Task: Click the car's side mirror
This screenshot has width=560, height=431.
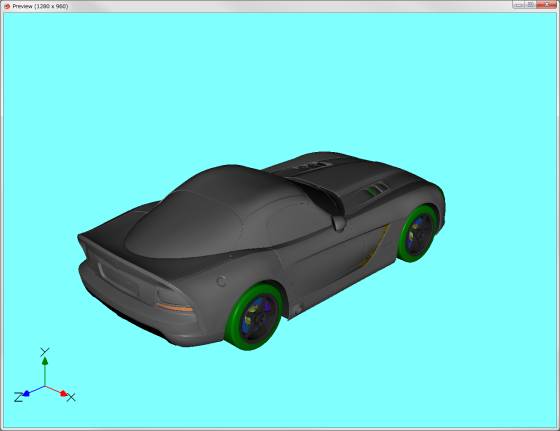Action: (x=338, y=223)
